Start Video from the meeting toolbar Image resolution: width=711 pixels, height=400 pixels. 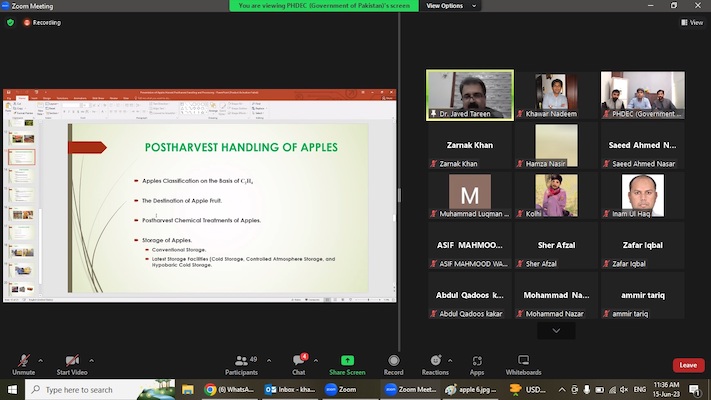tap(71, 364)
